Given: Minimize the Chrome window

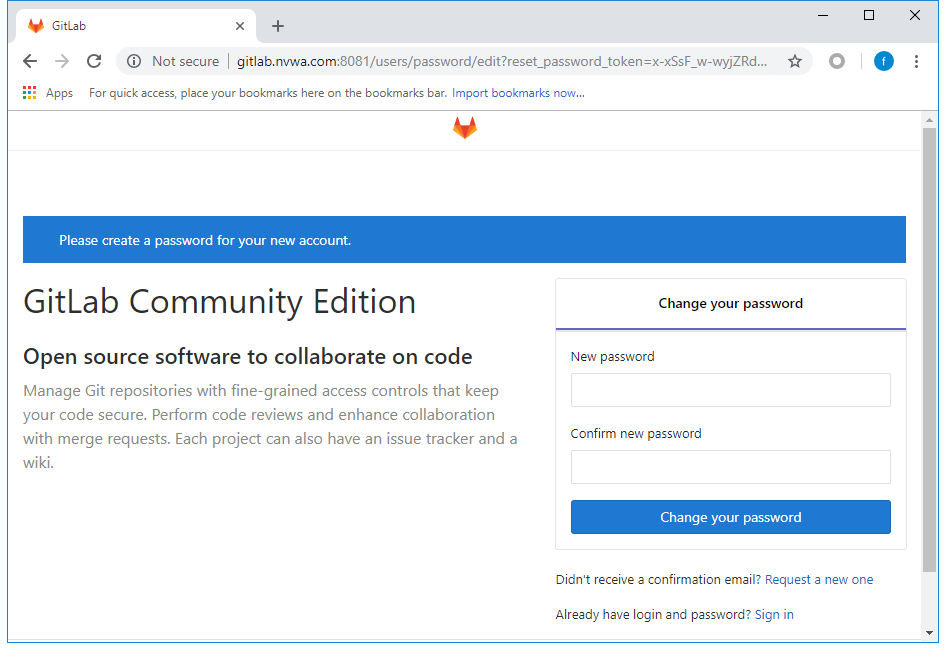Looking at the screenshot, I should point(823,16).
